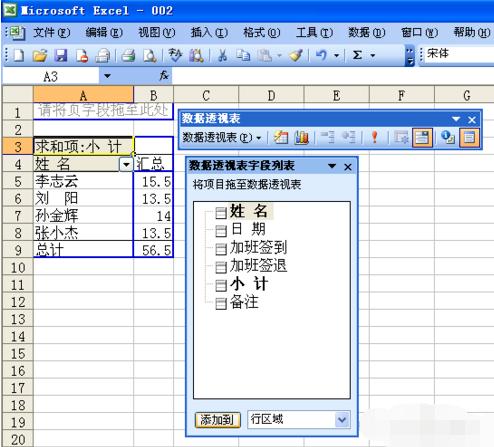Open the toolbar options expander

[410, 56]
